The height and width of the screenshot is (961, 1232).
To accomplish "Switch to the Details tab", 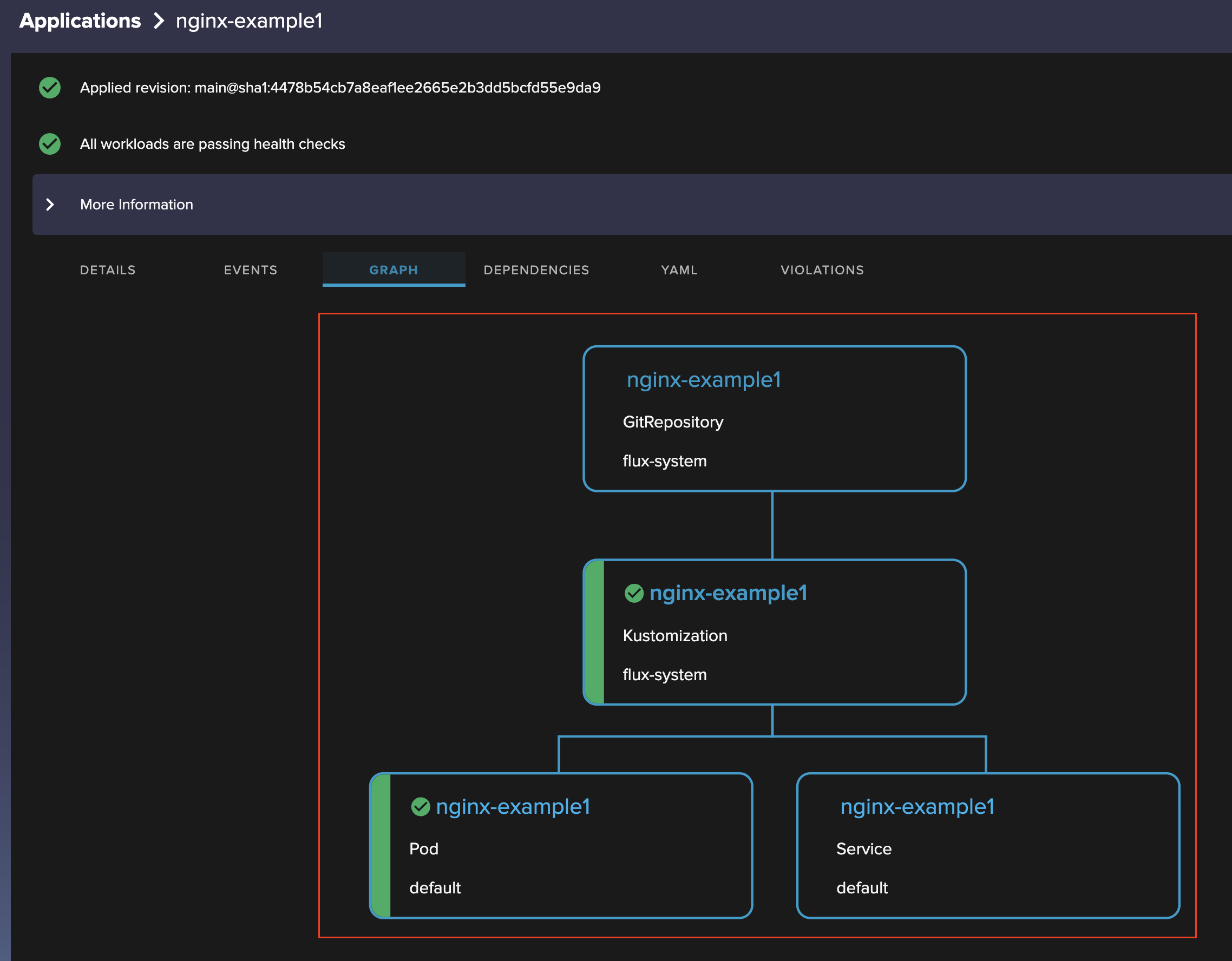I will 108,270.
